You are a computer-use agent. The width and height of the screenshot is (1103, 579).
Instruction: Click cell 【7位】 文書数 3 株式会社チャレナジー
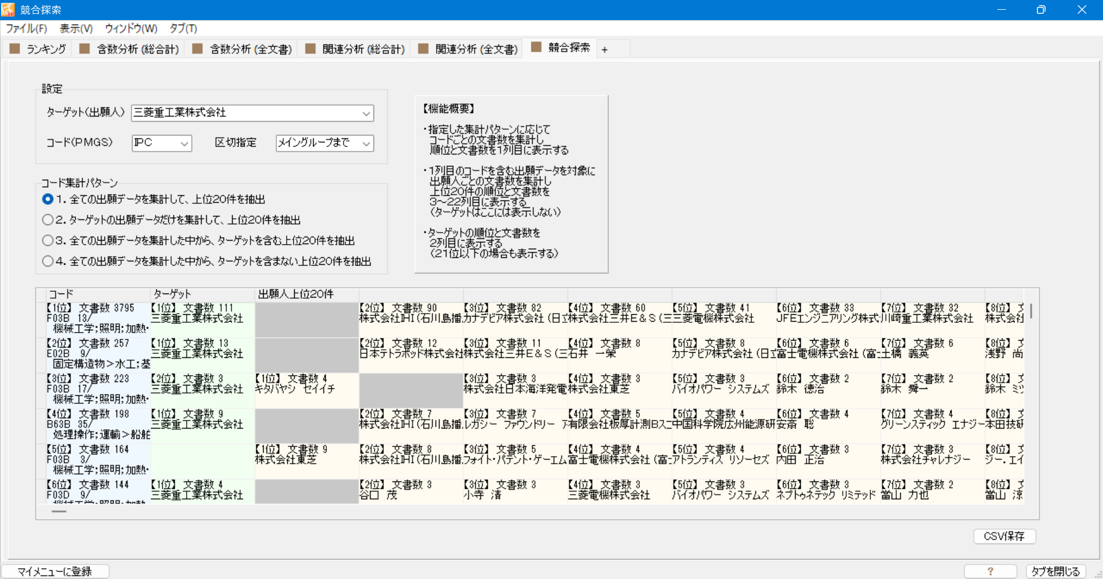coord(931,460)
